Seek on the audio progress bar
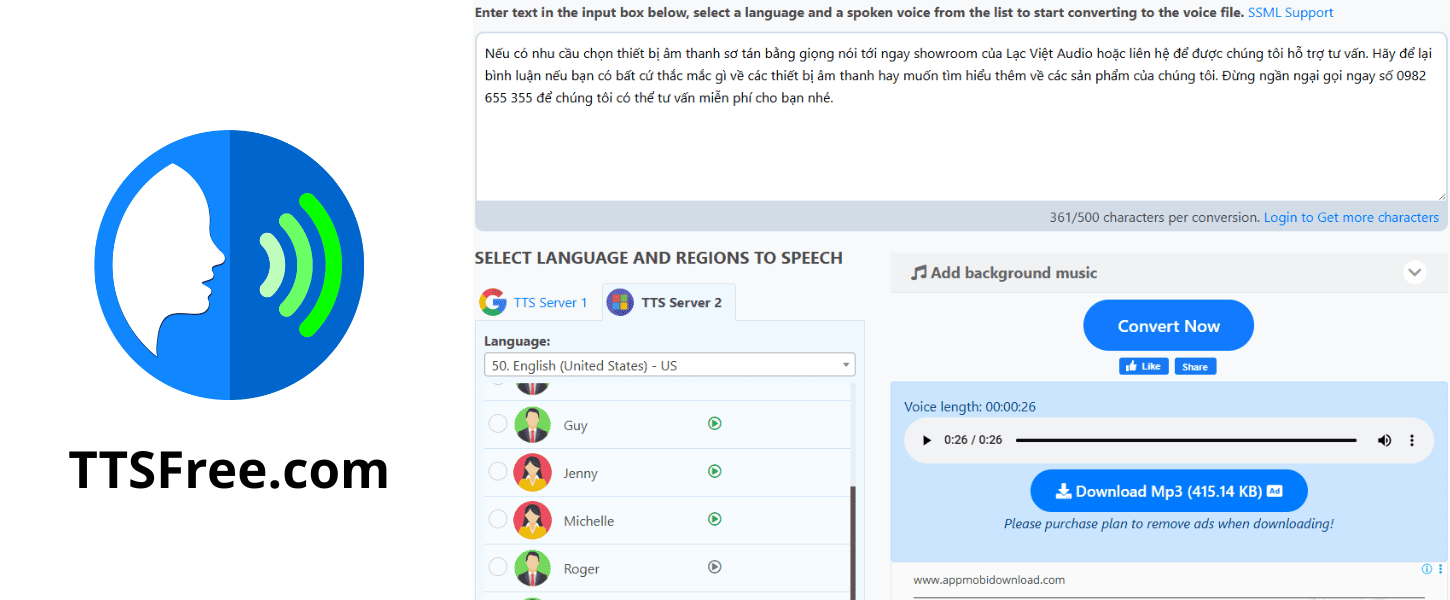This screenshot has width=1450, height=600. pos(1186,440)
